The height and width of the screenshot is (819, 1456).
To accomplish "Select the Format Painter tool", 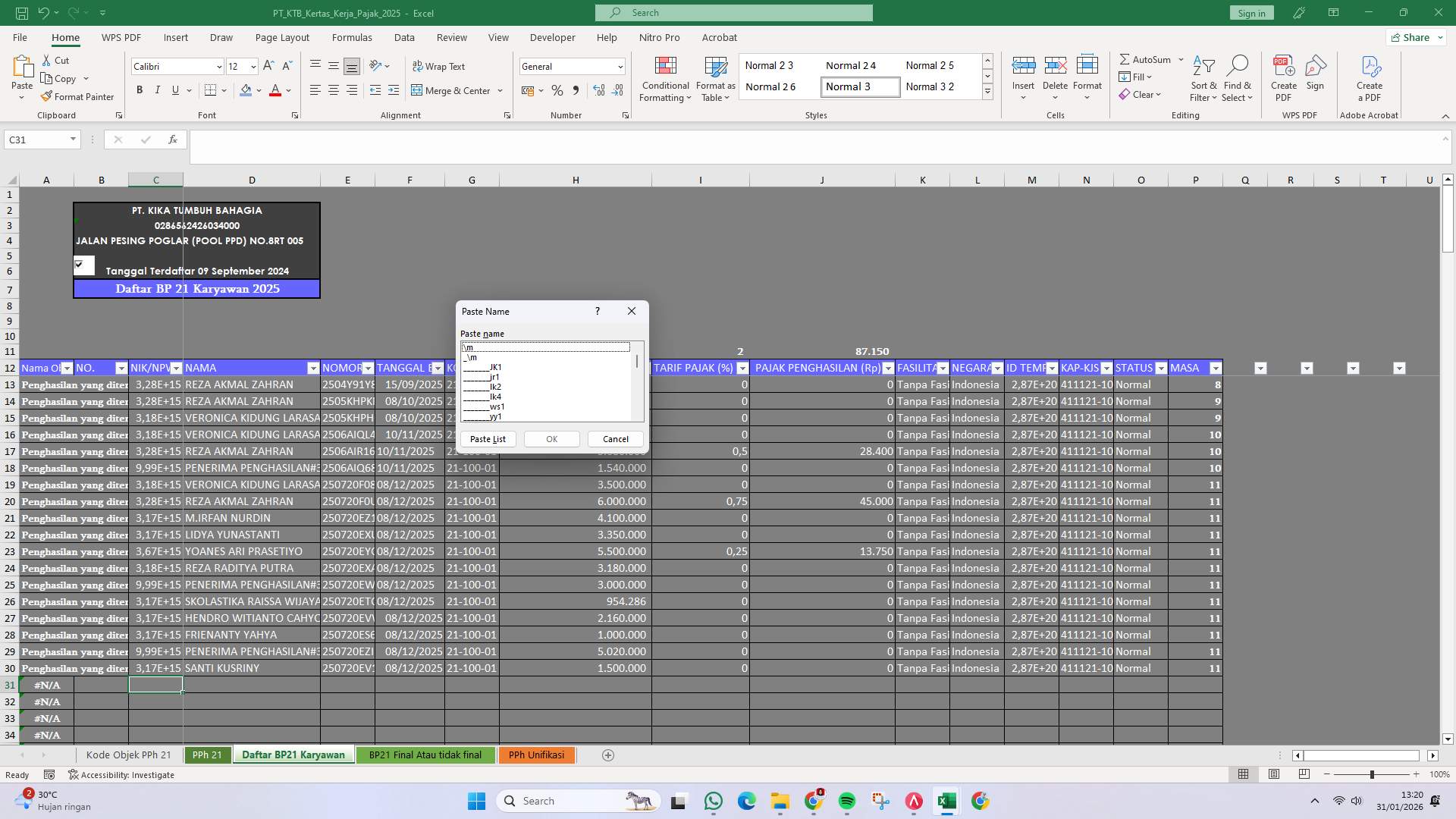I will 78,96.
